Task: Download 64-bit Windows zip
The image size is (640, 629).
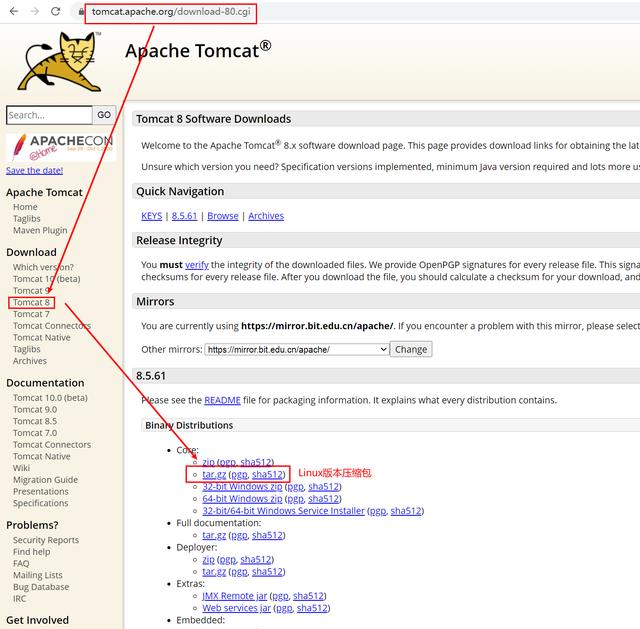Action: click(242, 499)
